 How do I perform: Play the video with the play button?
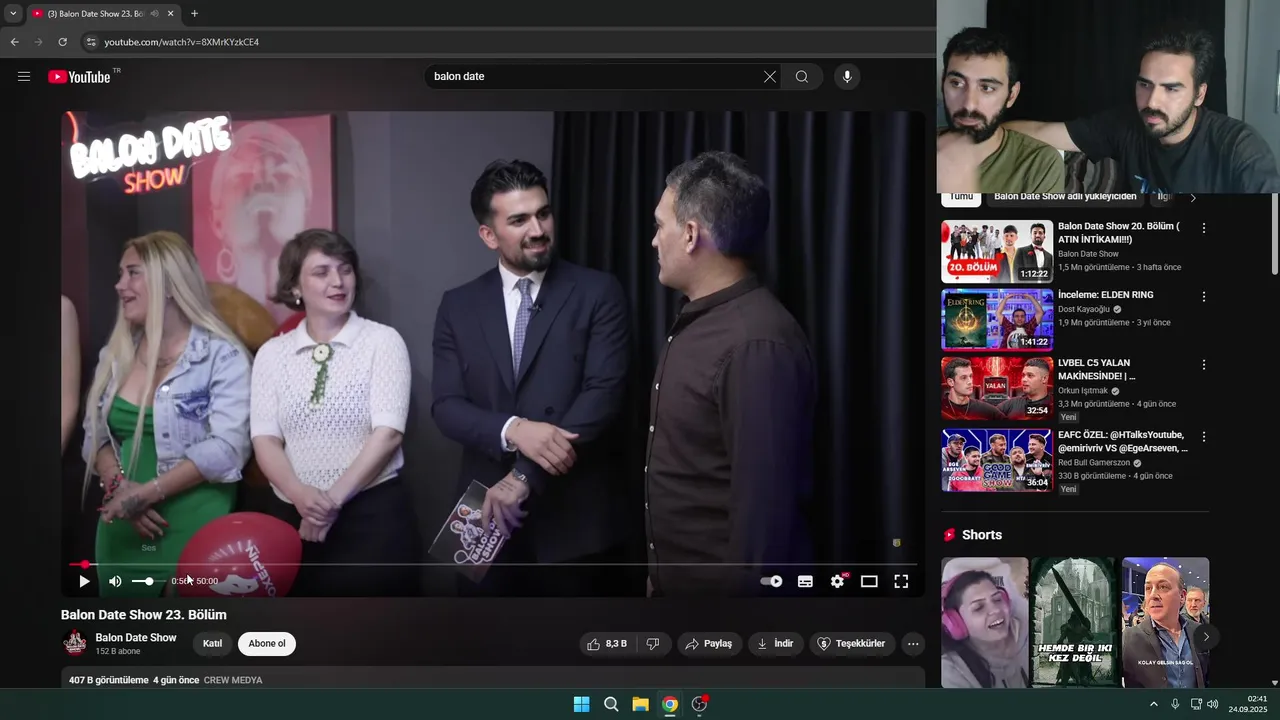pos(84,581)
